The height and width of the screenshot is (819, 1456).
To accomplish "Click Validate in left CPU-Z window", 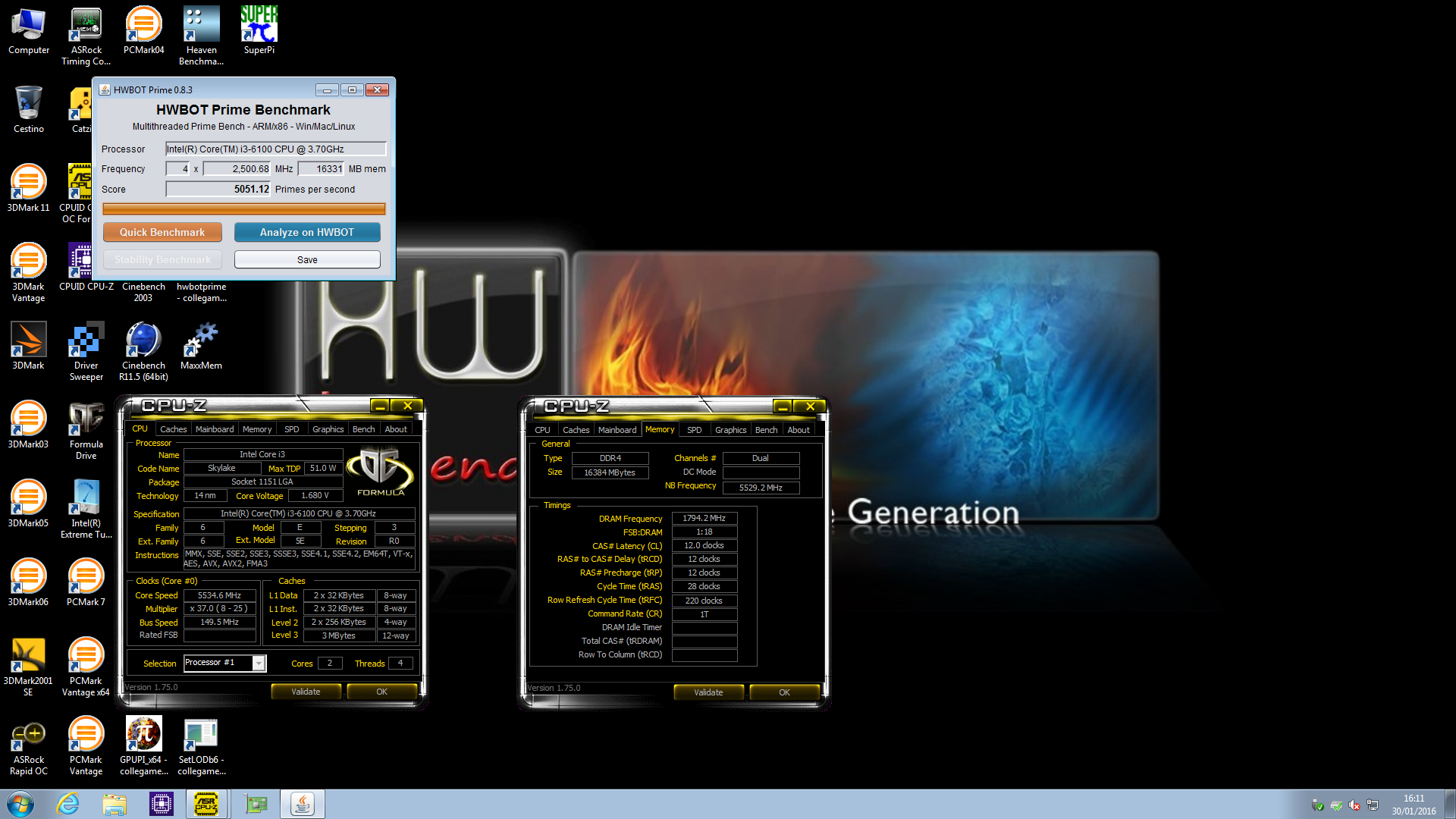I will click(x=306, y=692).
